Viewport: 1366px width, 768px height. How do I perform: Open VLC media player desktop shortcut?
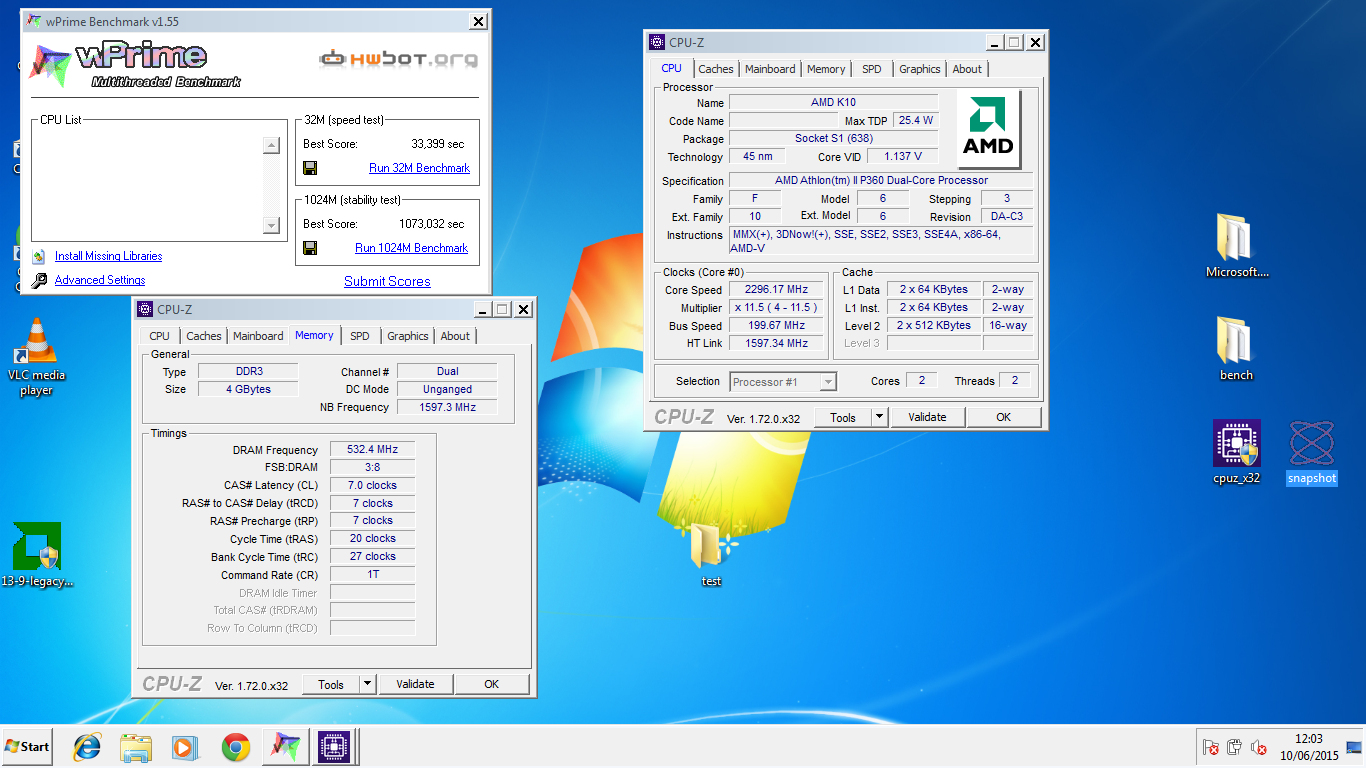(x=36, y=357)
